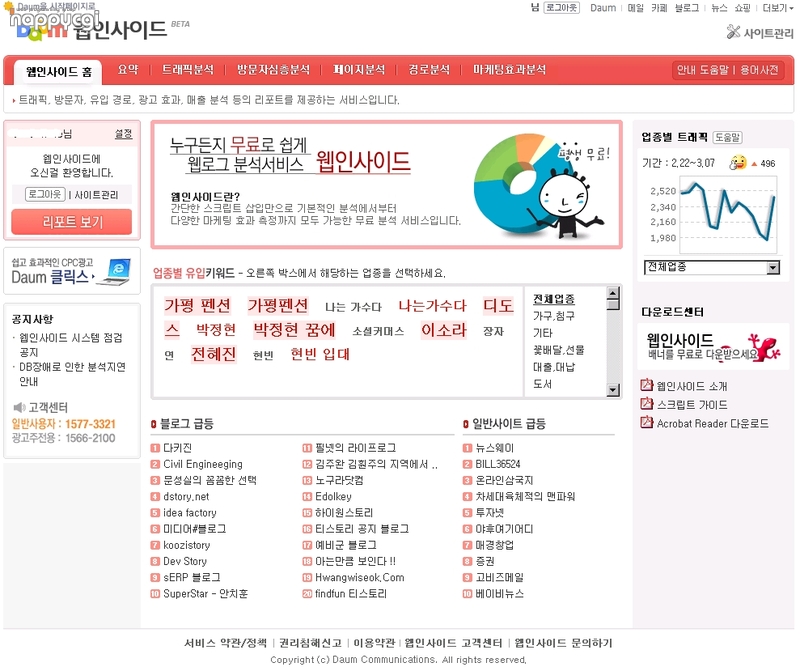
Task: Click the red gecko icon in 다운로드센터 banner
Action: (x=764, y=347)
